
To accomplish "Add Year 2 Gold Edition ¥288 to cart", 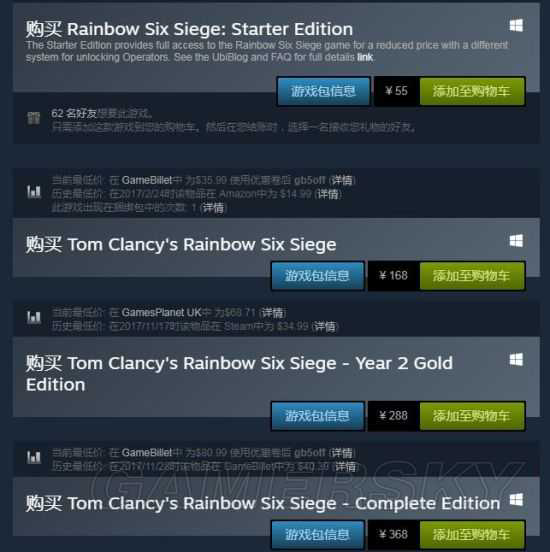I will [472, 416].
